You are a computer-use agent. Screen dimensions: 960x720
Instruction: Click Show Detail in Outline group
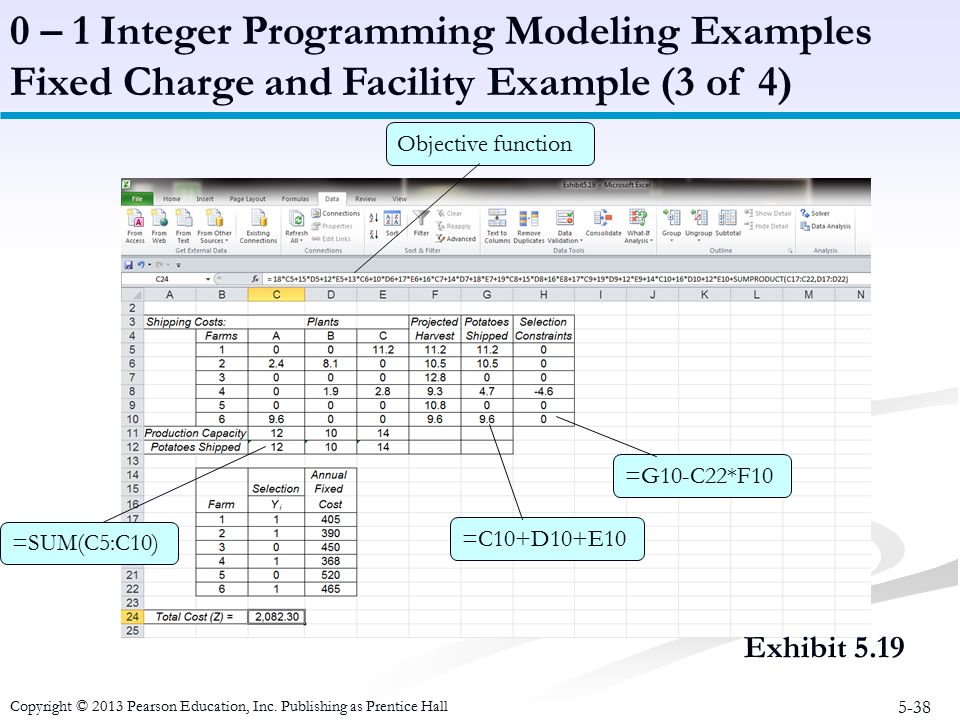[768, 213]
